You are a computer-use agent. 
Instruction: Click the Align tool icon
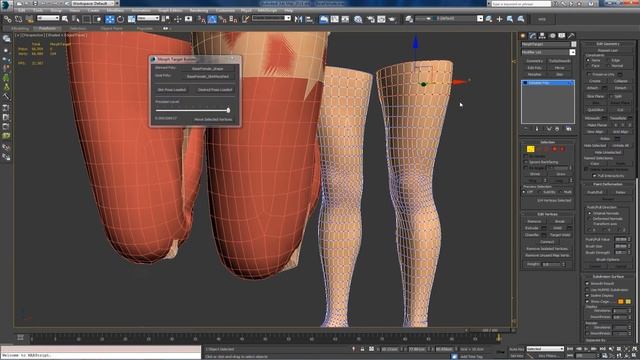309,19
